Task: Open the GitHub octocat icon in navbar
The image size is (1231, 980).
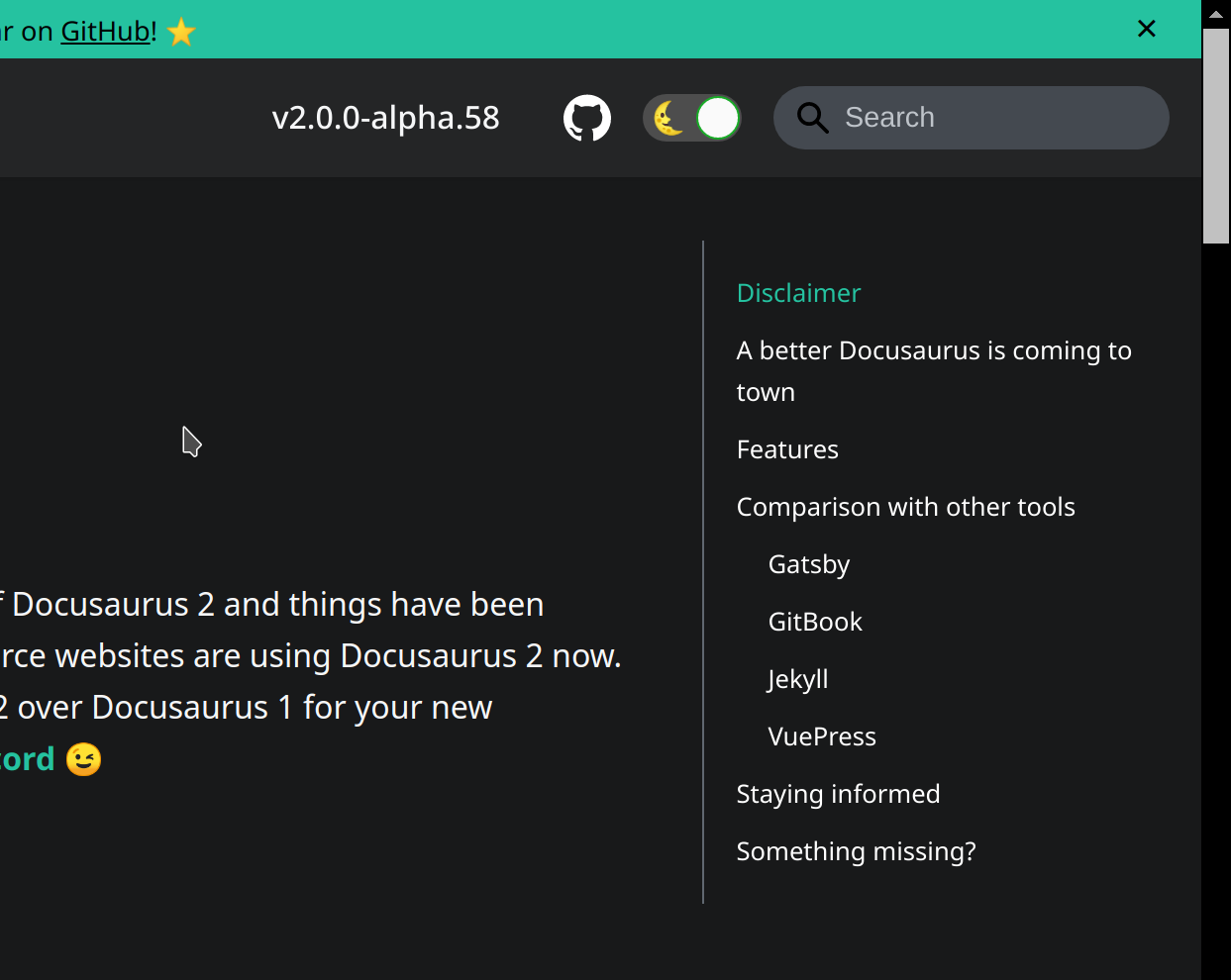Action: click(587, 117)
